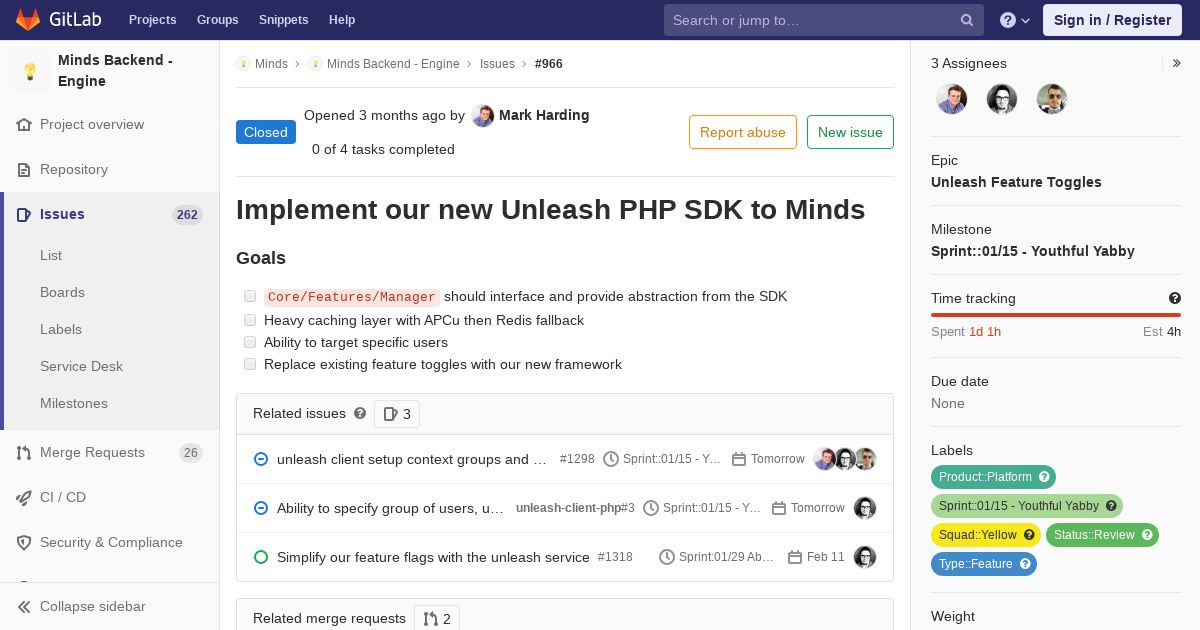Click the Issues sidebar icon
This screenshot has height=630, width=1200.
click(x=24, y=215)
